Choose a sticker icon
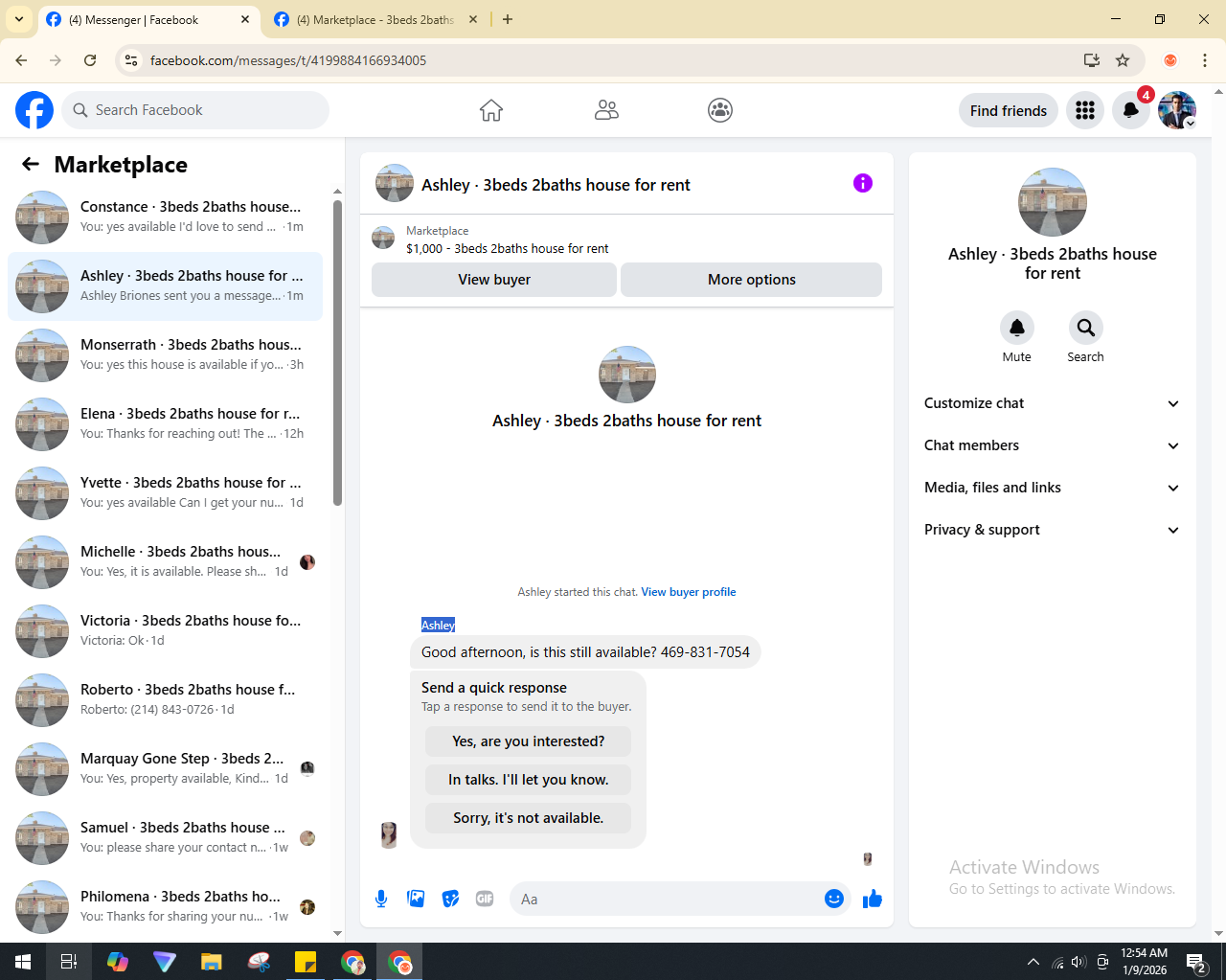Screen dimensions: 1226x980 coord(450,899)
